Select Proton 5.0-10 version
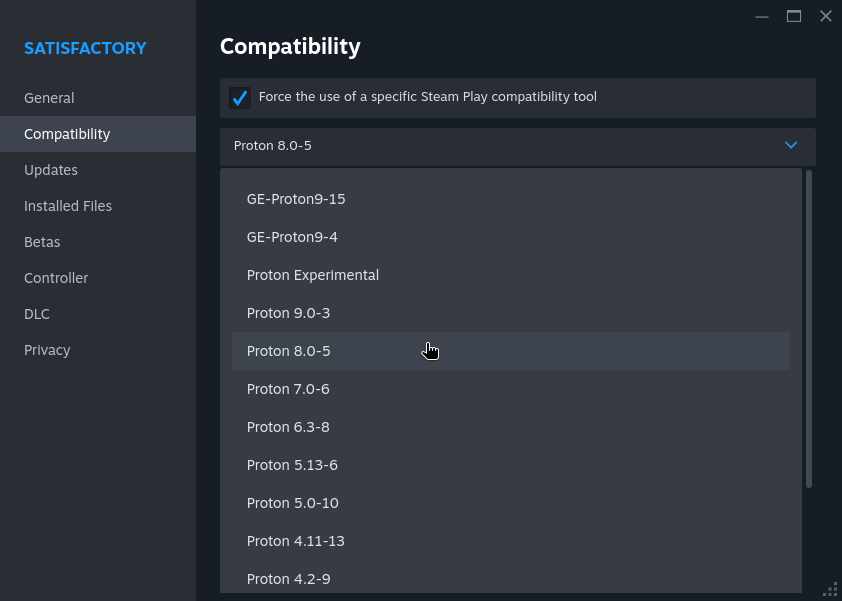Viewport: 842px width, 601px height. coord(511,503)
